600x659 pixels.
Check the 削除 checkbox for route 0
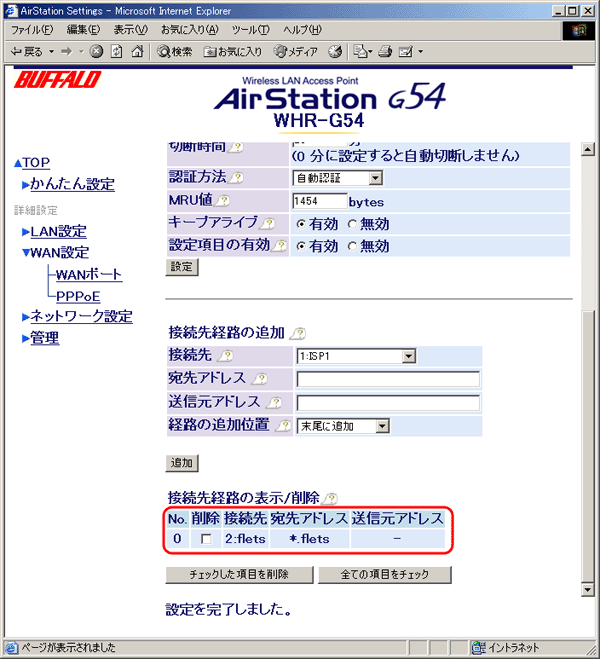[x=205, y=539]
